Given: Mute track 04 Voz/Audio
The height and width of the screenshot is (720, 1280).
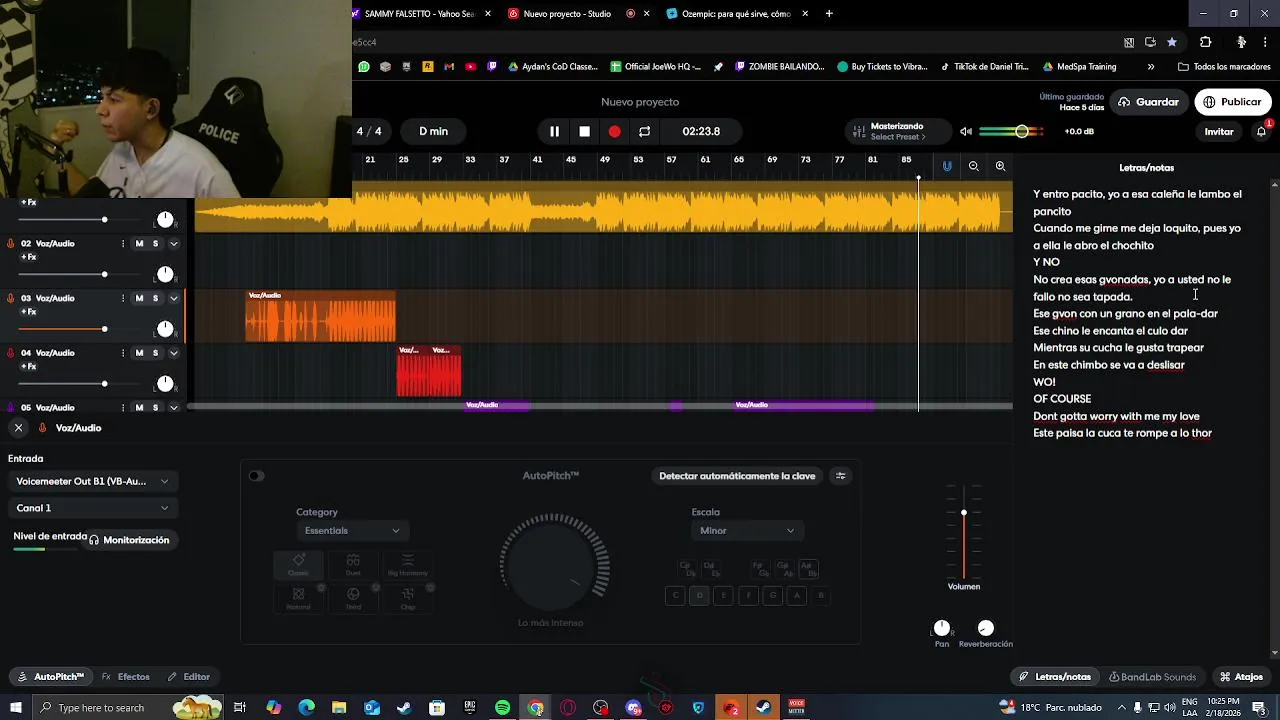Looking at the screenshot, I should point(139,353).
